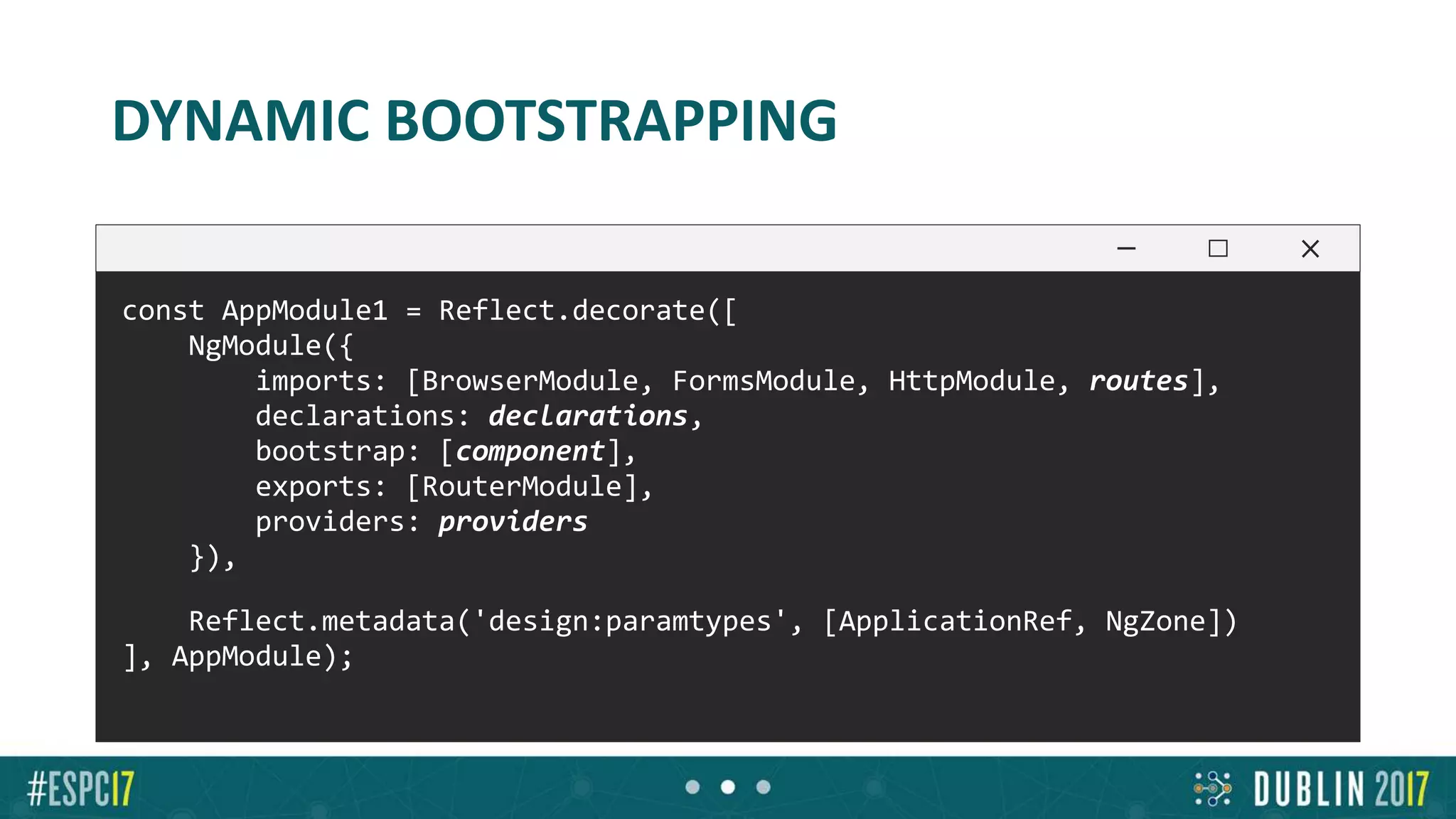Click the DUBLIN 2017 logo text
This screenshot has width=1456, height=819.
point(1342,789)
